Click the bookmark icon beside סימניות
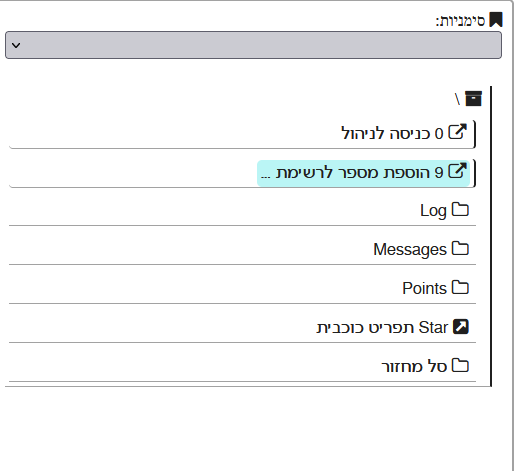The width and height of the screenshot is (522, 471). (x=496, y=20)
